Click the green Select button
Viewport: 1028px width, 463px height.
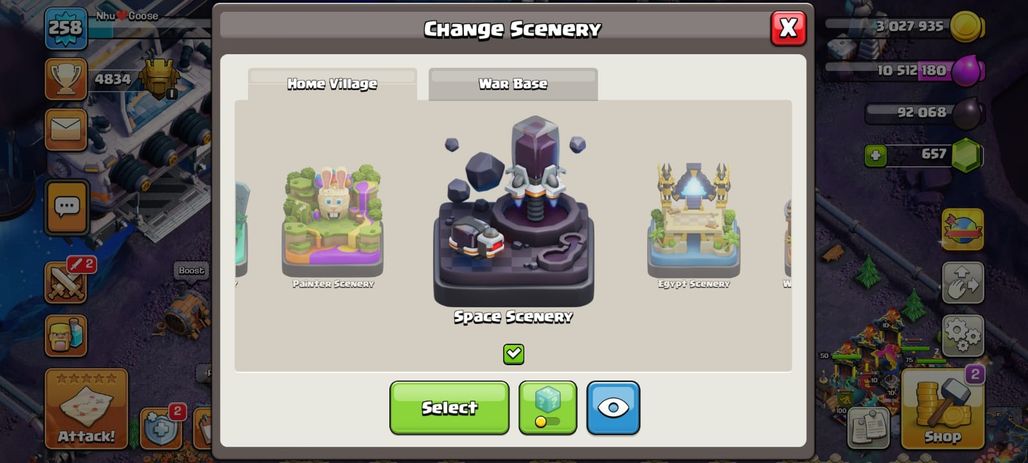(449, 407)
